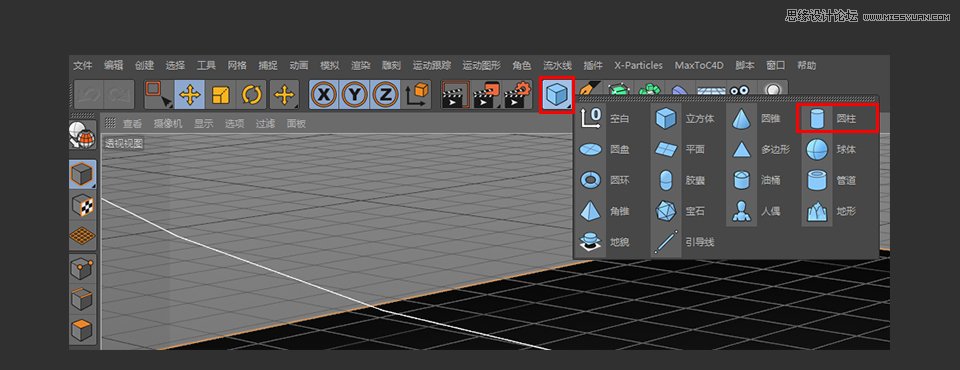Viewport: 960px width, 370px height.
Task: Click the viewport grip icon beside 查看
Action: click(x=110, y=123)
